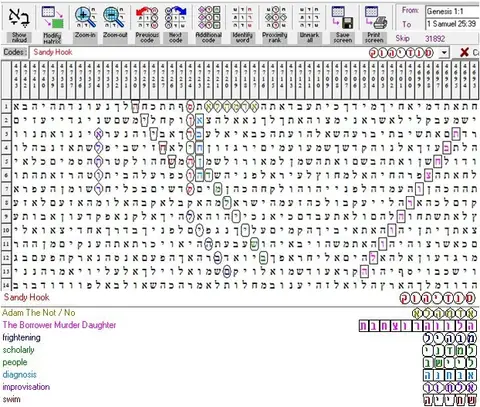The width and height of the screenshot is (480, 407).
Task: Click the Print screen icon
Action: pyautogui.click(x=375, y=17)
